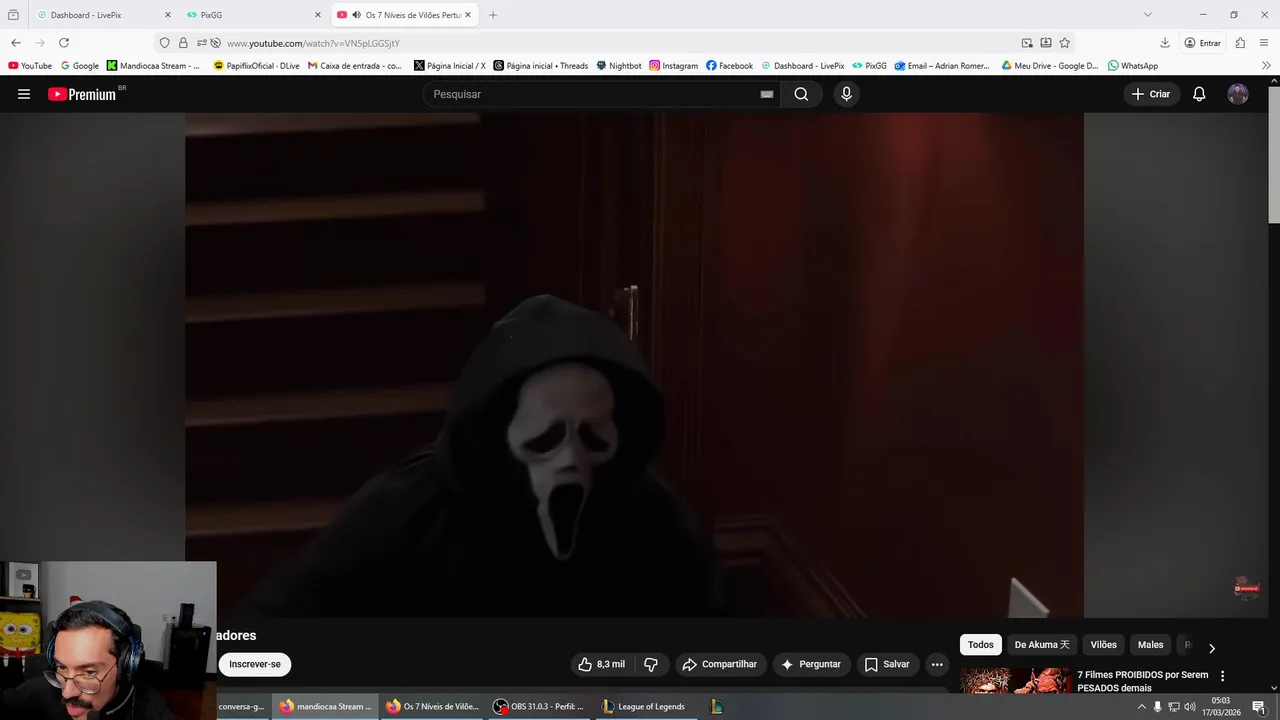Close the PixGG tab

318,15
